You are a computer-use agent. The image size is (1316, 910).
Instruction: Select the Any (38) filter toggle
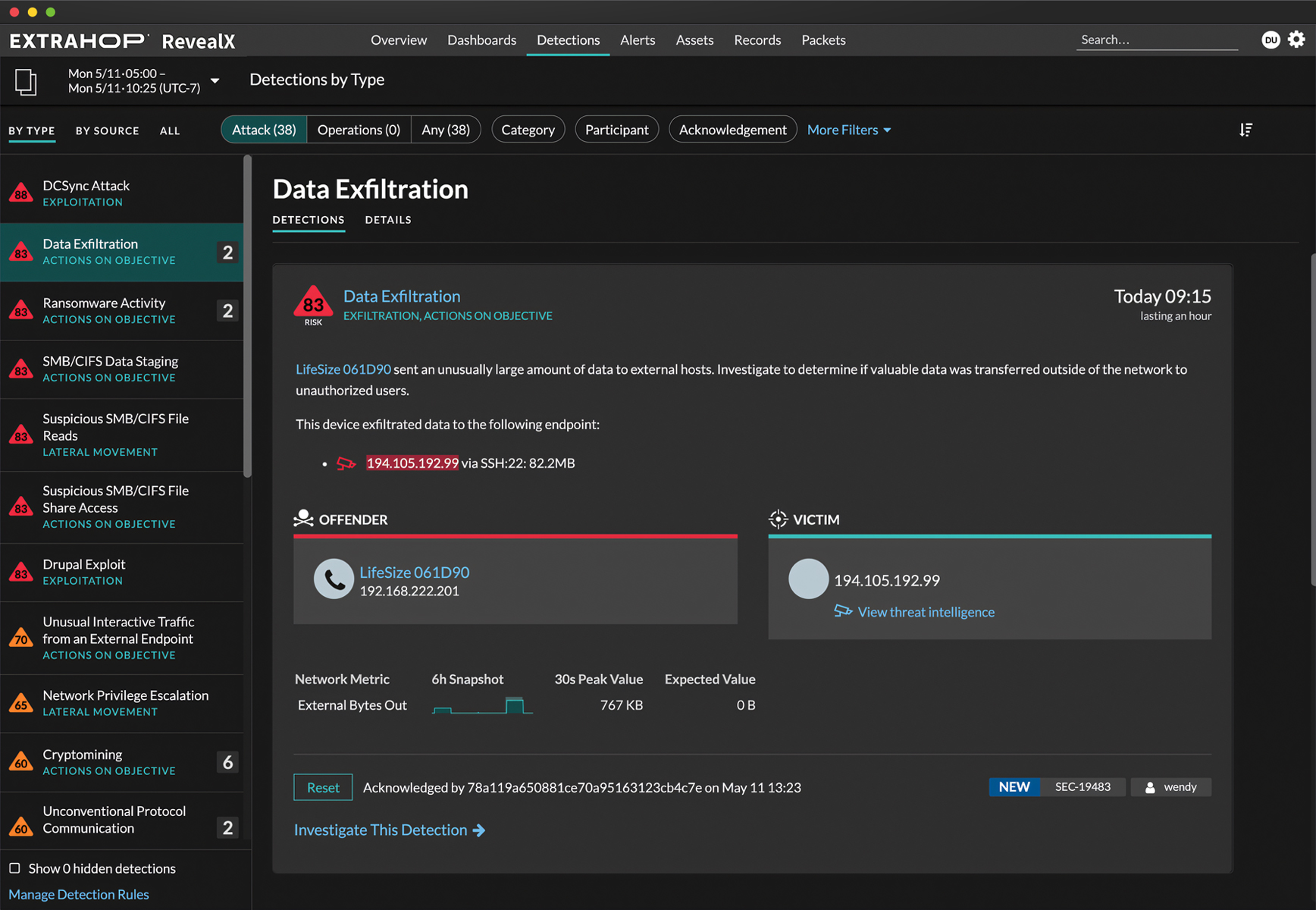pyautogui.click(x=446, y=130)
